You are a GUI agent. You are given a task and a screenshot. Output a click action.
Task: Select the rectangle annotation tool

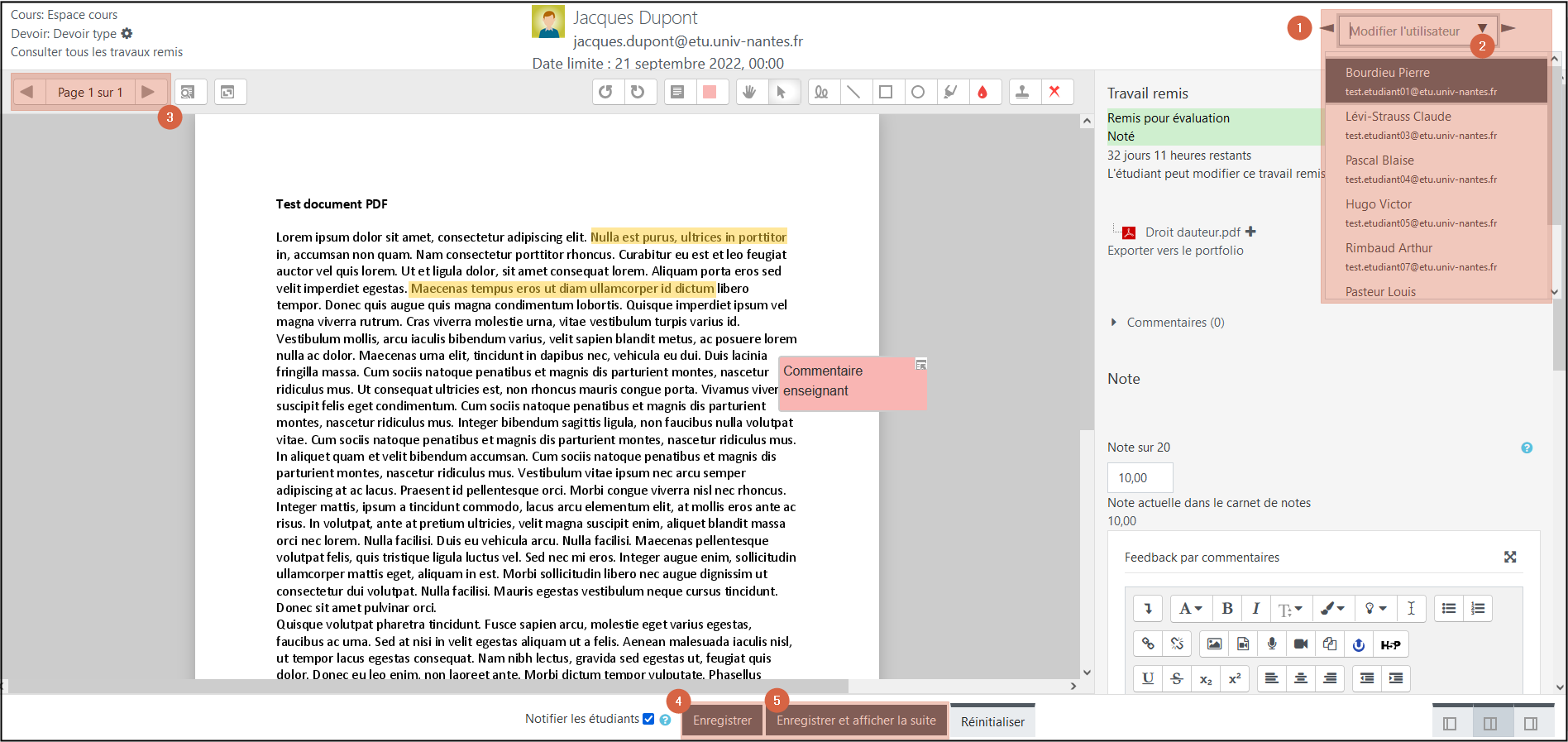pyautogui.click(x=886, y=92)
